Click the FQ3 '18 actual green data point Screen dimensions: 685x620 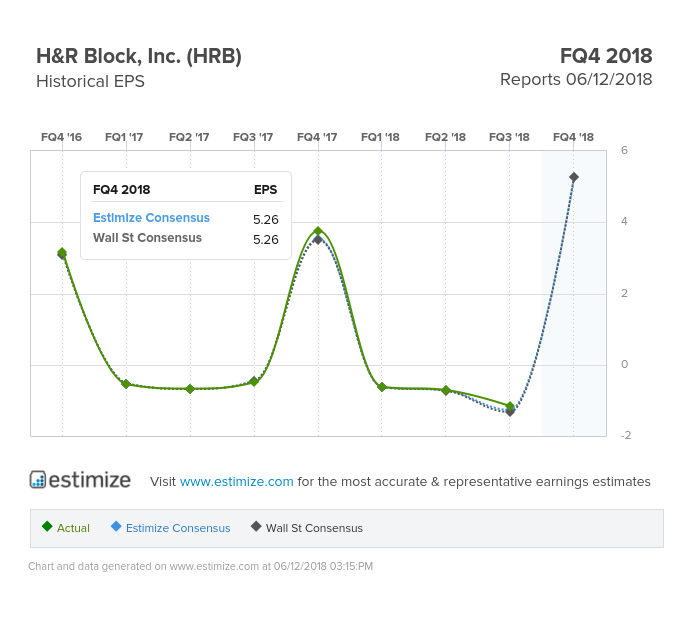click(x=510, y=406)
